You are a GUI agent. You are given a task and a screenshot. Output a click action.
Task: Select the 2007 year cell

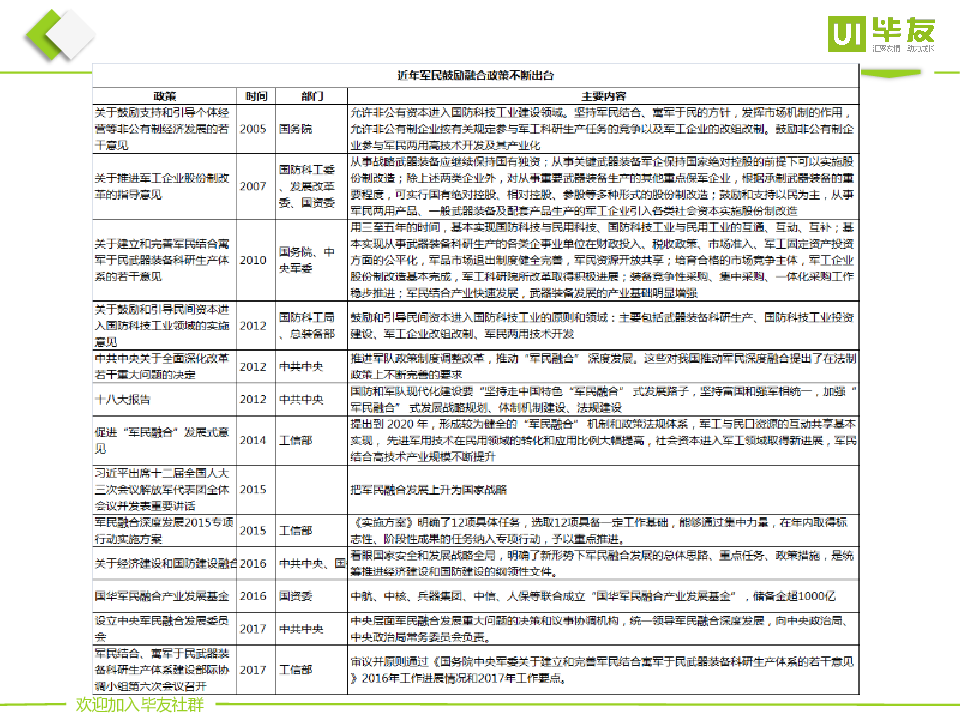tap(254, 186)
